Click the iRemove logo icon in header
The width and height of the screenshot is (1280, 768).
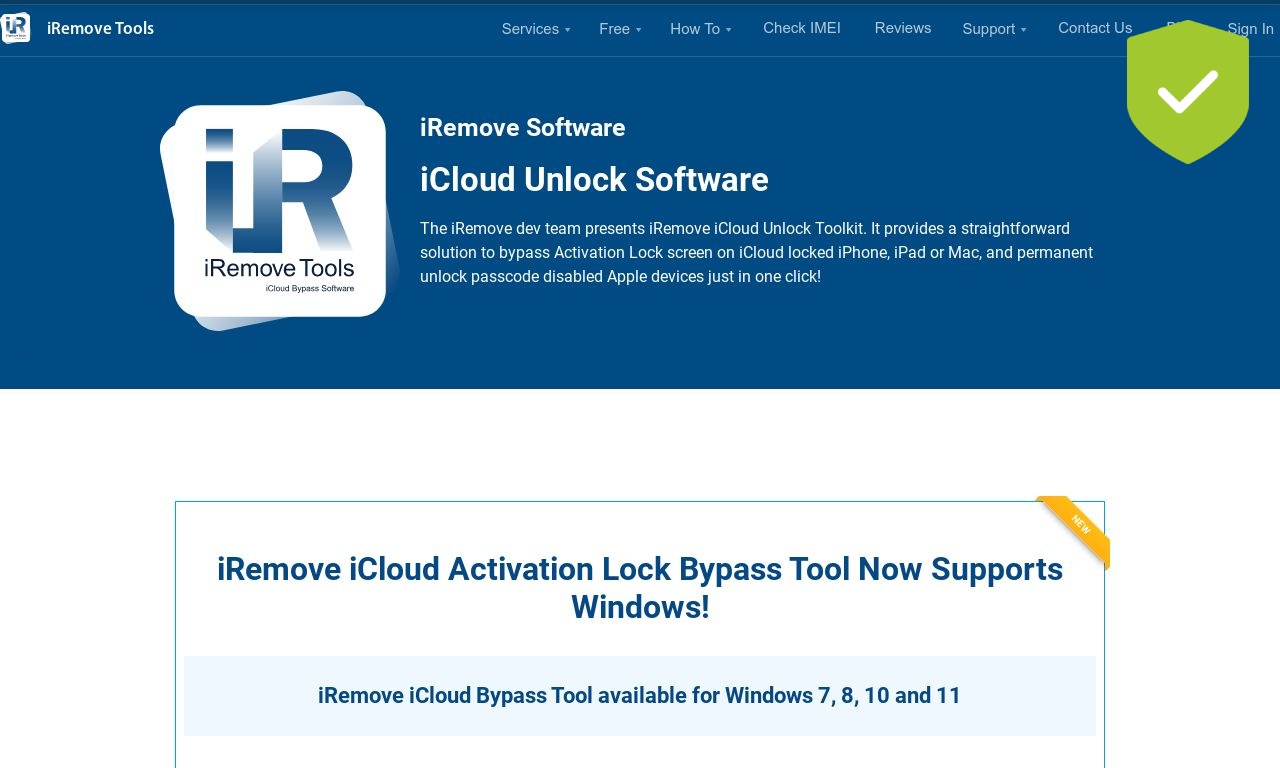[16, 28]
